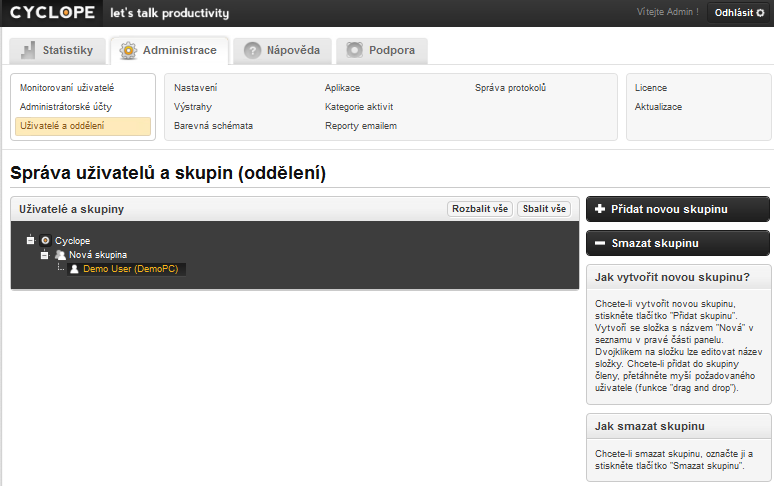The height and width of the screenshot is (486, 774).
Task: Click the Odhlásit logout button
Action: click(x=739, y=13)
